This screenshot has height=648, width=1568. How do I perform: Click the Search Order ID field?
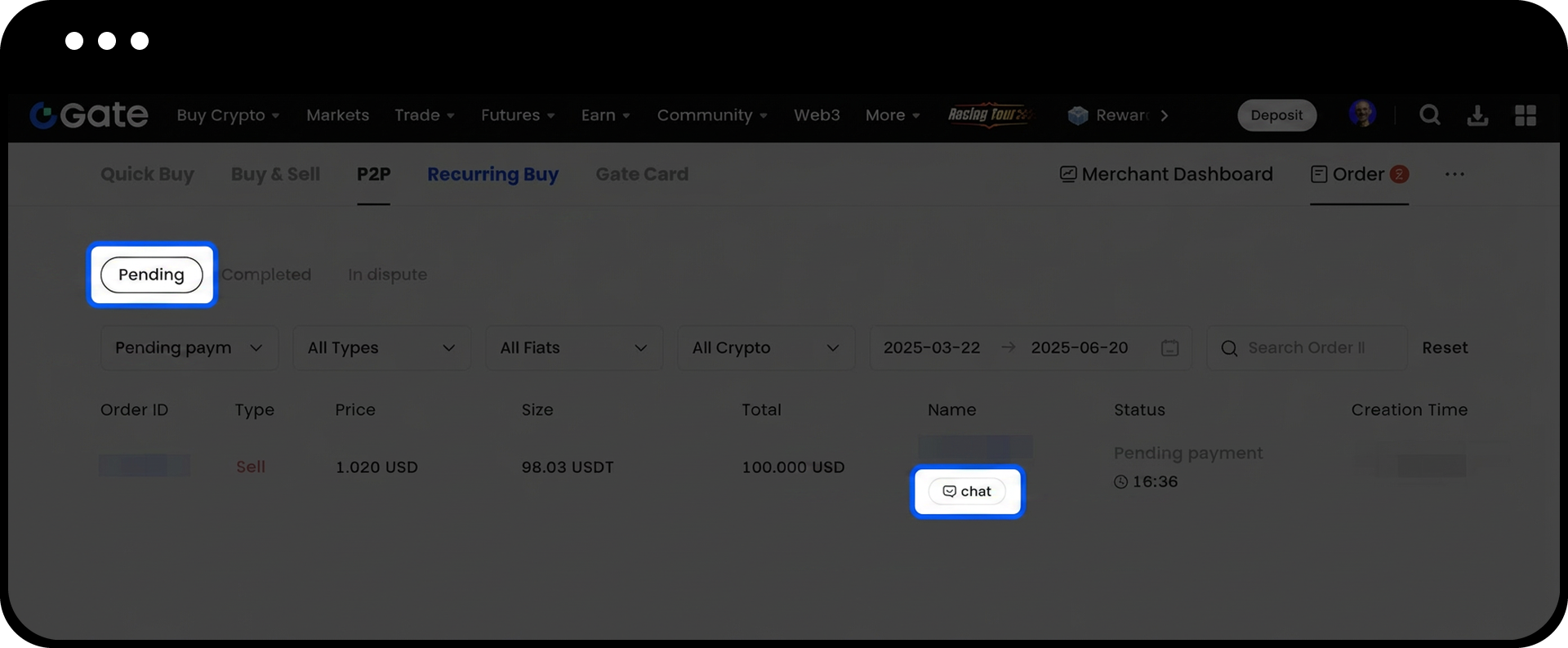[1307, 348]
